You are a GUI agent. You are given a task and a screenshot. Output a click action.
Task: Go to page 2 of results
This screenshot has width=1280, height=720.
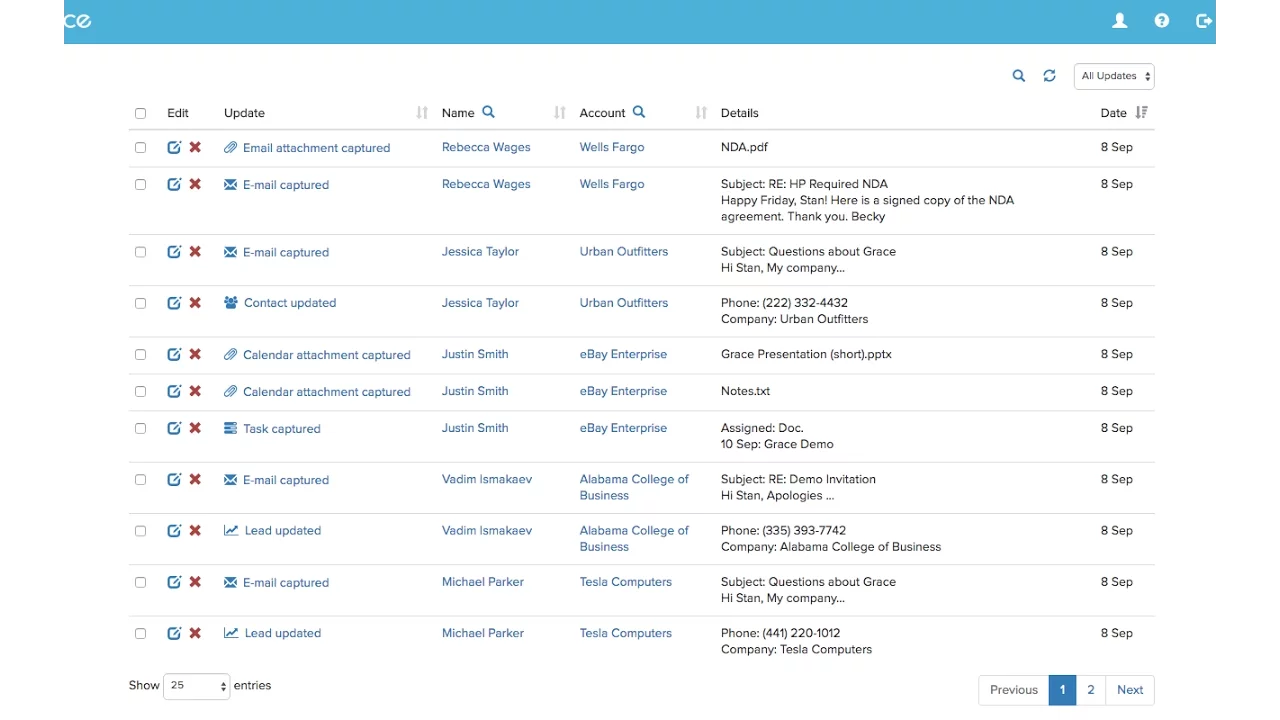pyautogui.click(x=1090, y=690)
